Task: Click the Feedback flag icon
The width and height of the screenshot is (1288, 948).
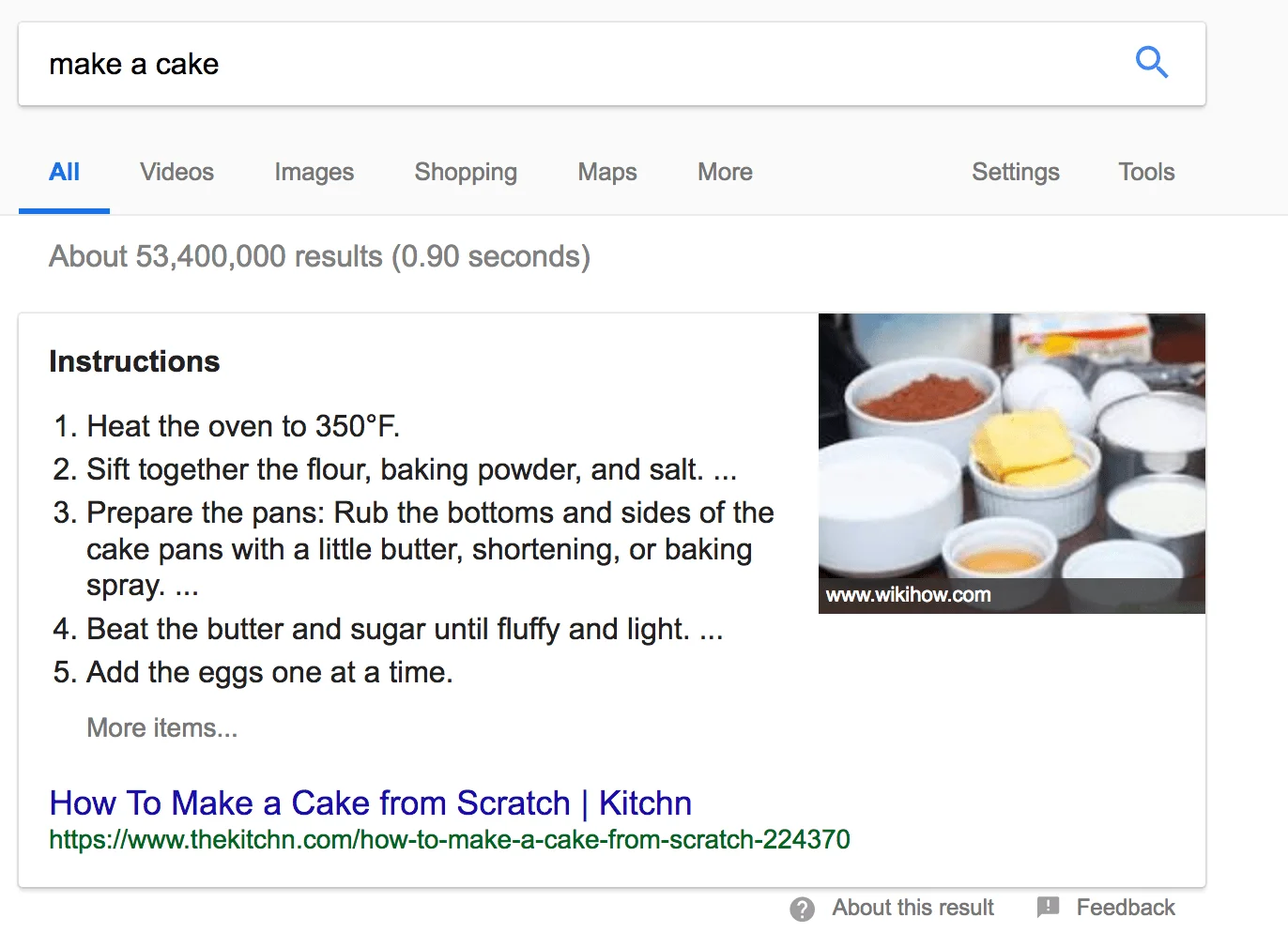Action: pyautogui.click(x=1048, y=907)
